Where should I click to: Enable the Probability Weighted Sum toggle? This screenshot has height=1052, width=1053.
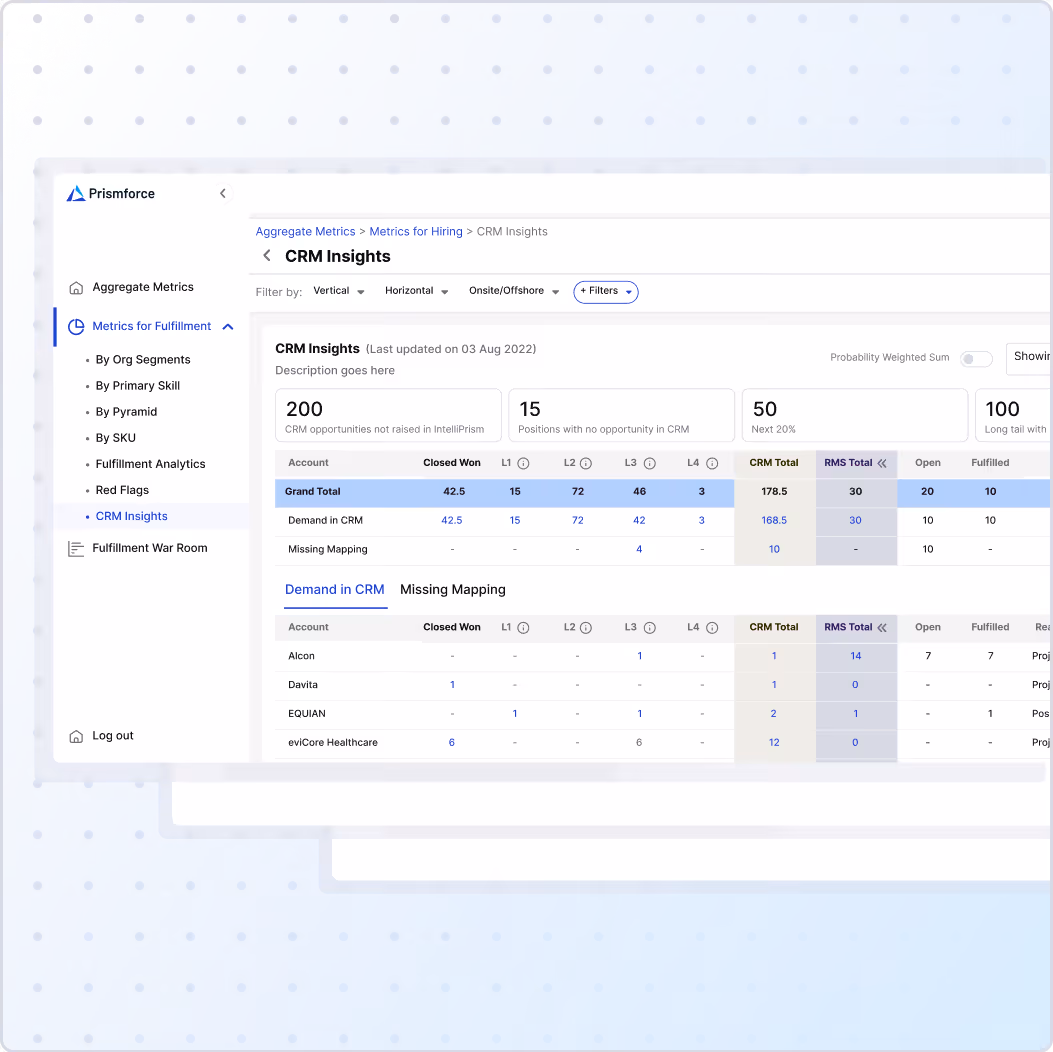pyautogui.click(x=975, y=357)
